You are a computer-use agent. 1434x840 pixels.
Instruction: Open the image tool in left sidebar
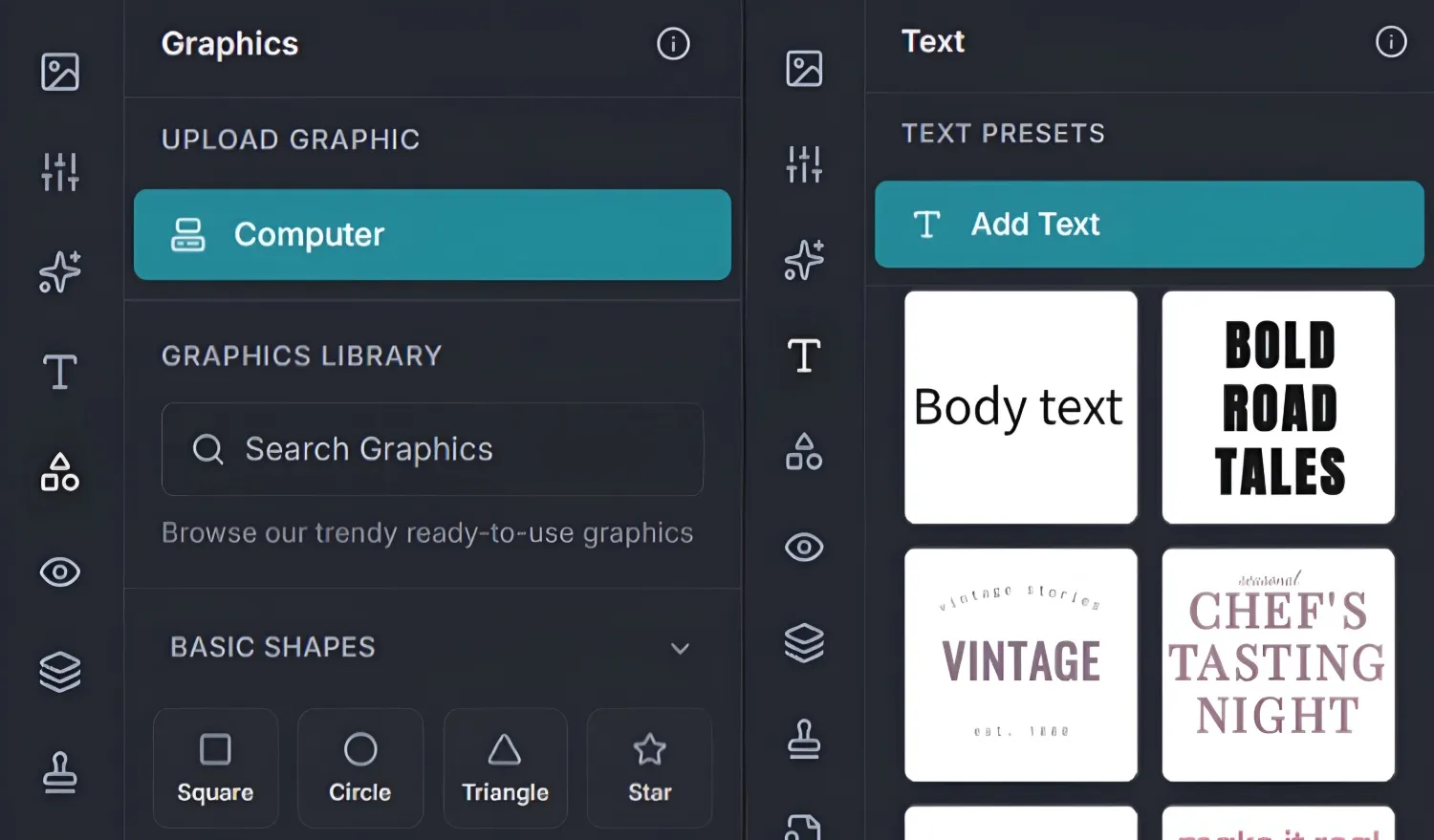tap(59, 72)
